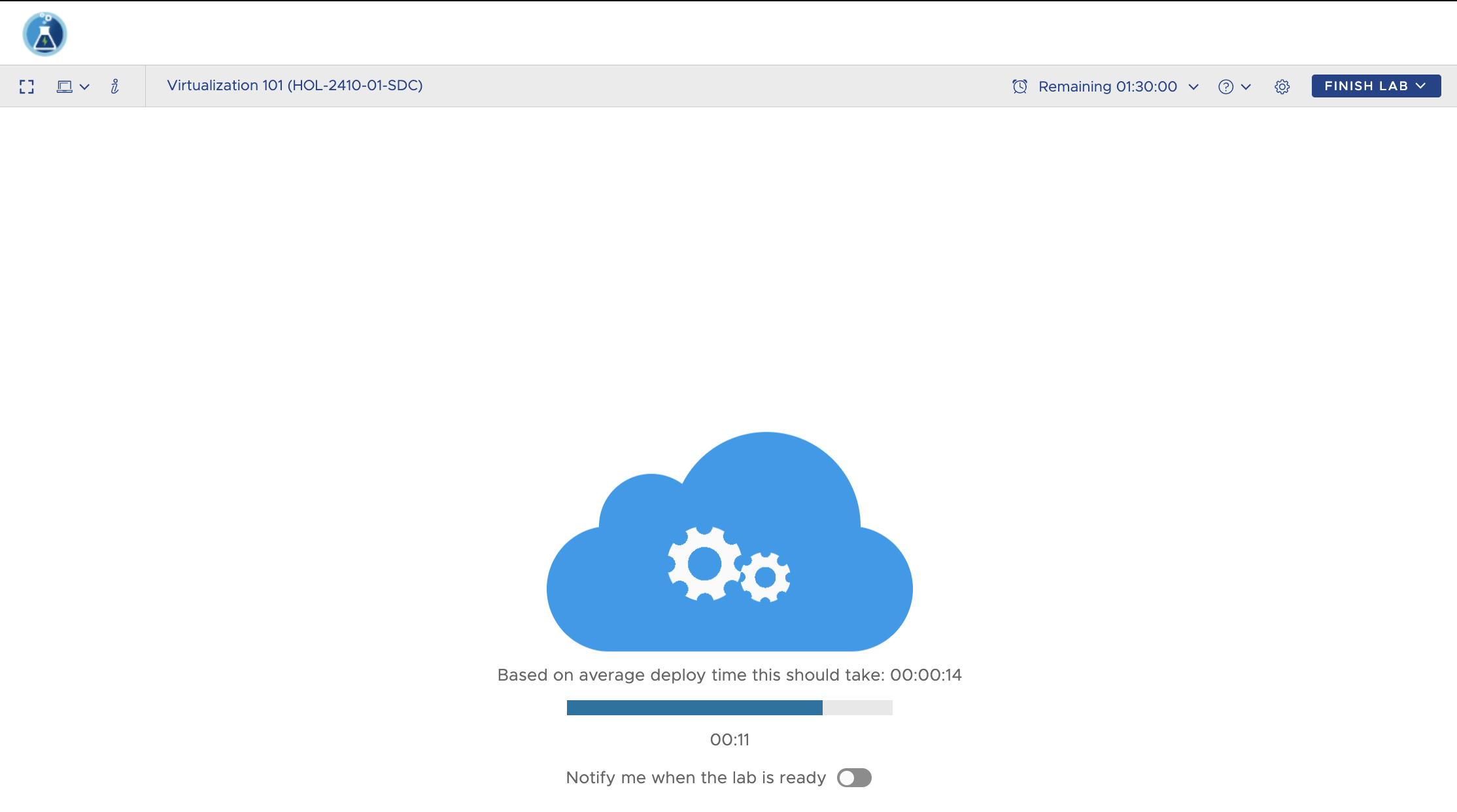Expand the help menu chevron
Screen dimensions: 1457x812
(x=1246, y=87)
